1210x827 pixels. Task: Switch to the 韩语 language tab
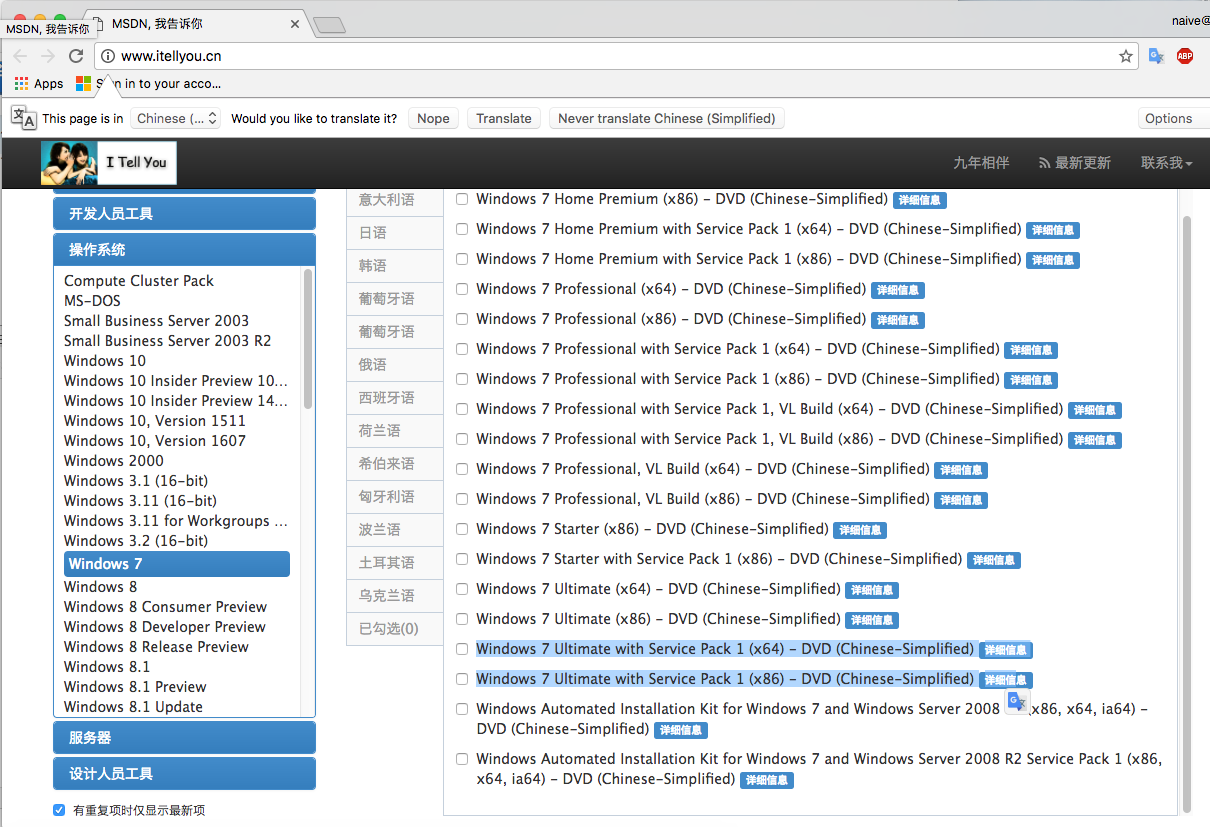click(395, 266)
